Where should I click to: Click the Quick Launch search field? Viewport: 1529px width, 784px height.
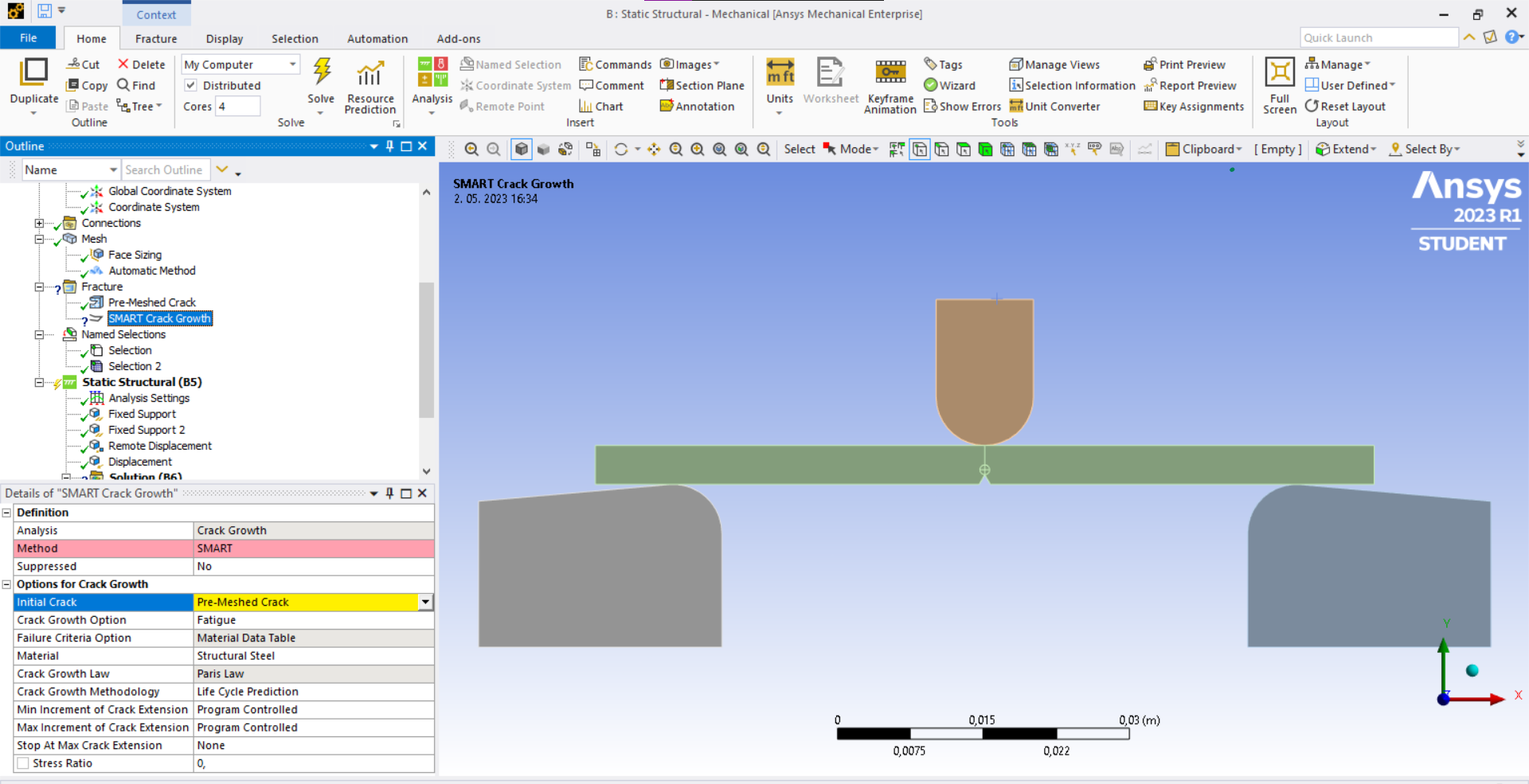1378,37
